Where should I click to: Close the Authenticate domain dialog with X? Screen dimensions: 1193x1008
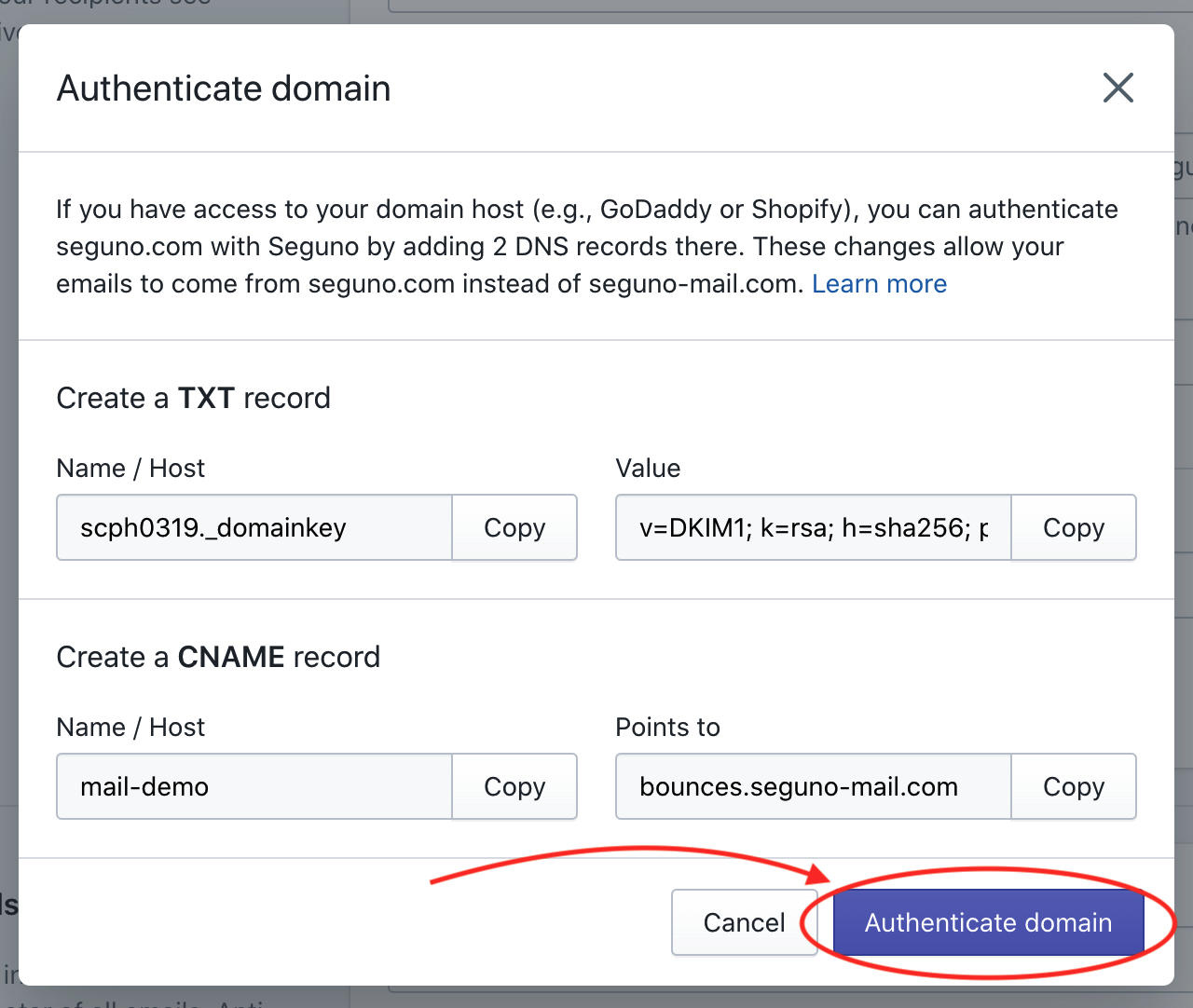[x=1118, y=89]
